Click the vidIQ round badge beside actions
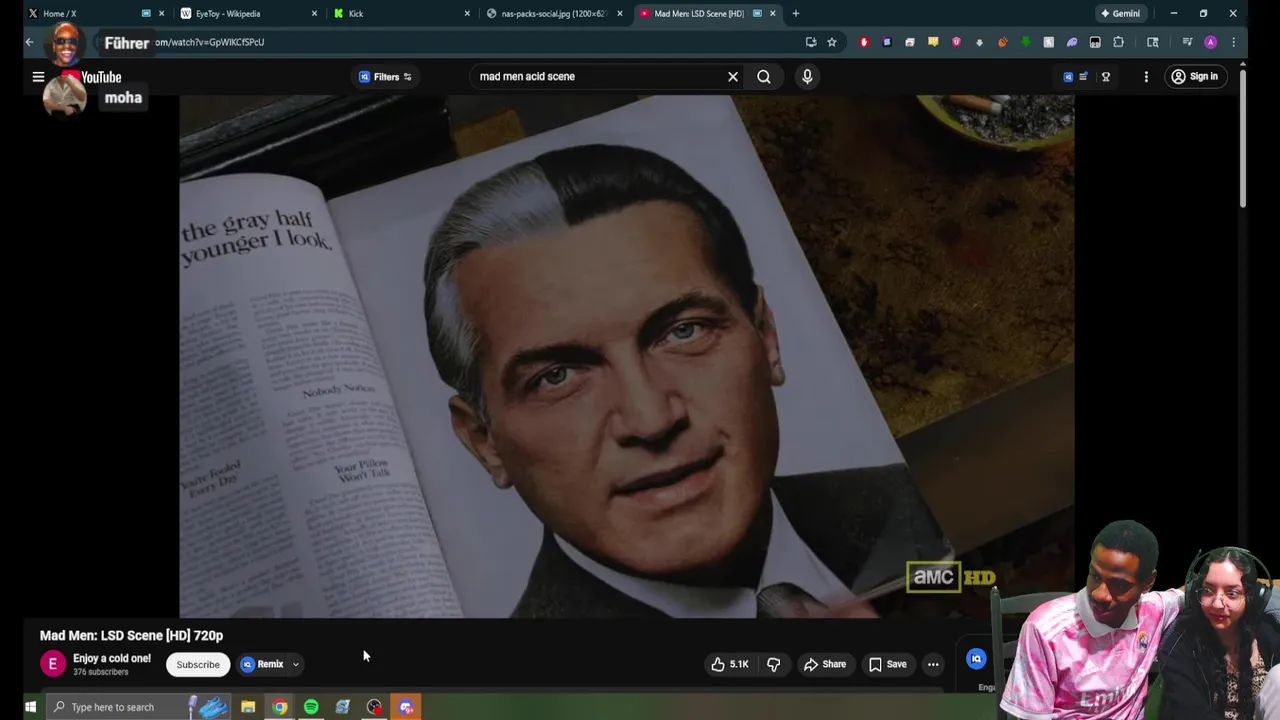The image size is (1280, 720). point(976,659)
